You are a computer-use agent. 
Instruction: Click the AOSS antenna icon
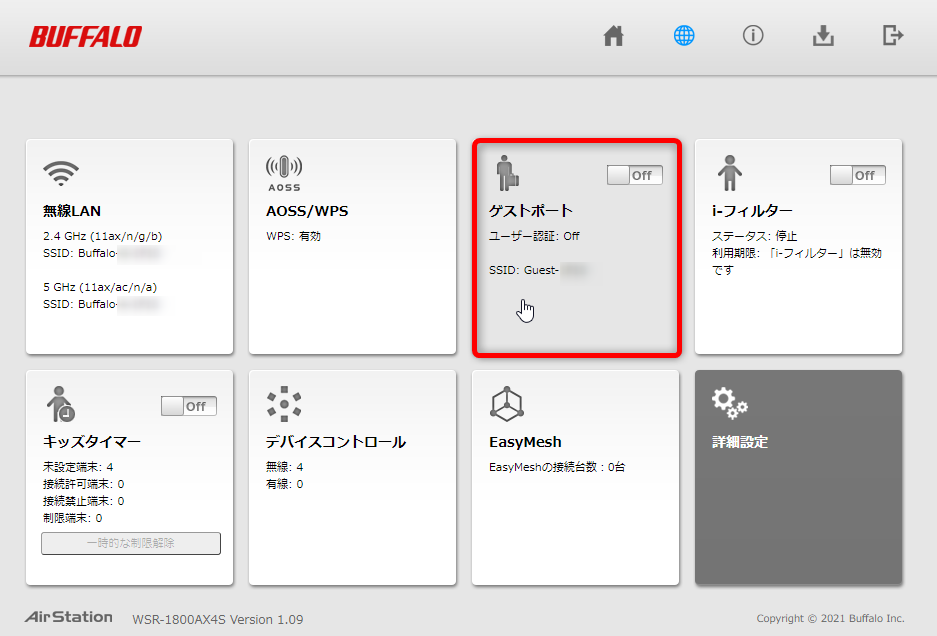[284, 173]
